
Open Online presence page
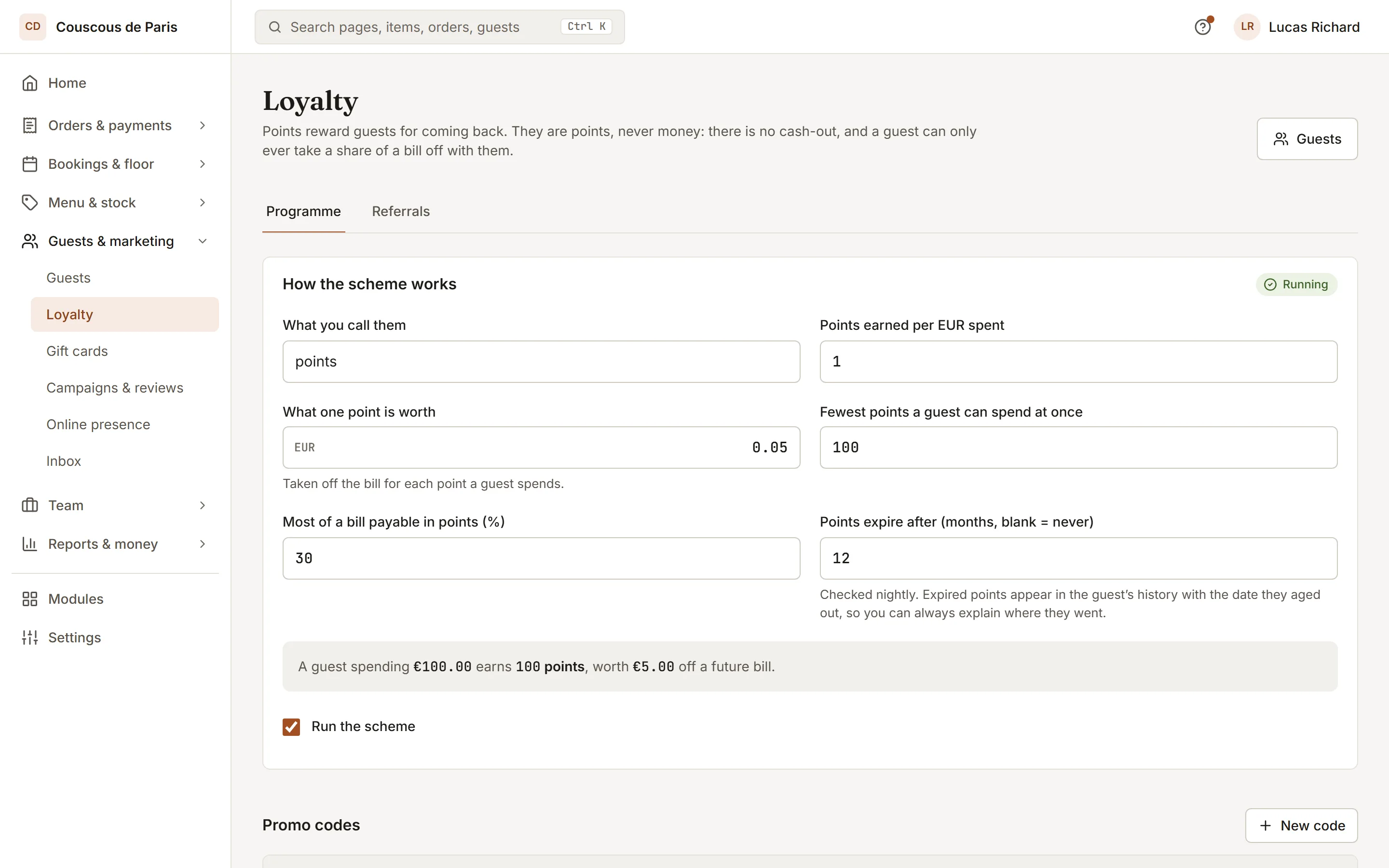click(x=124, y=424)
